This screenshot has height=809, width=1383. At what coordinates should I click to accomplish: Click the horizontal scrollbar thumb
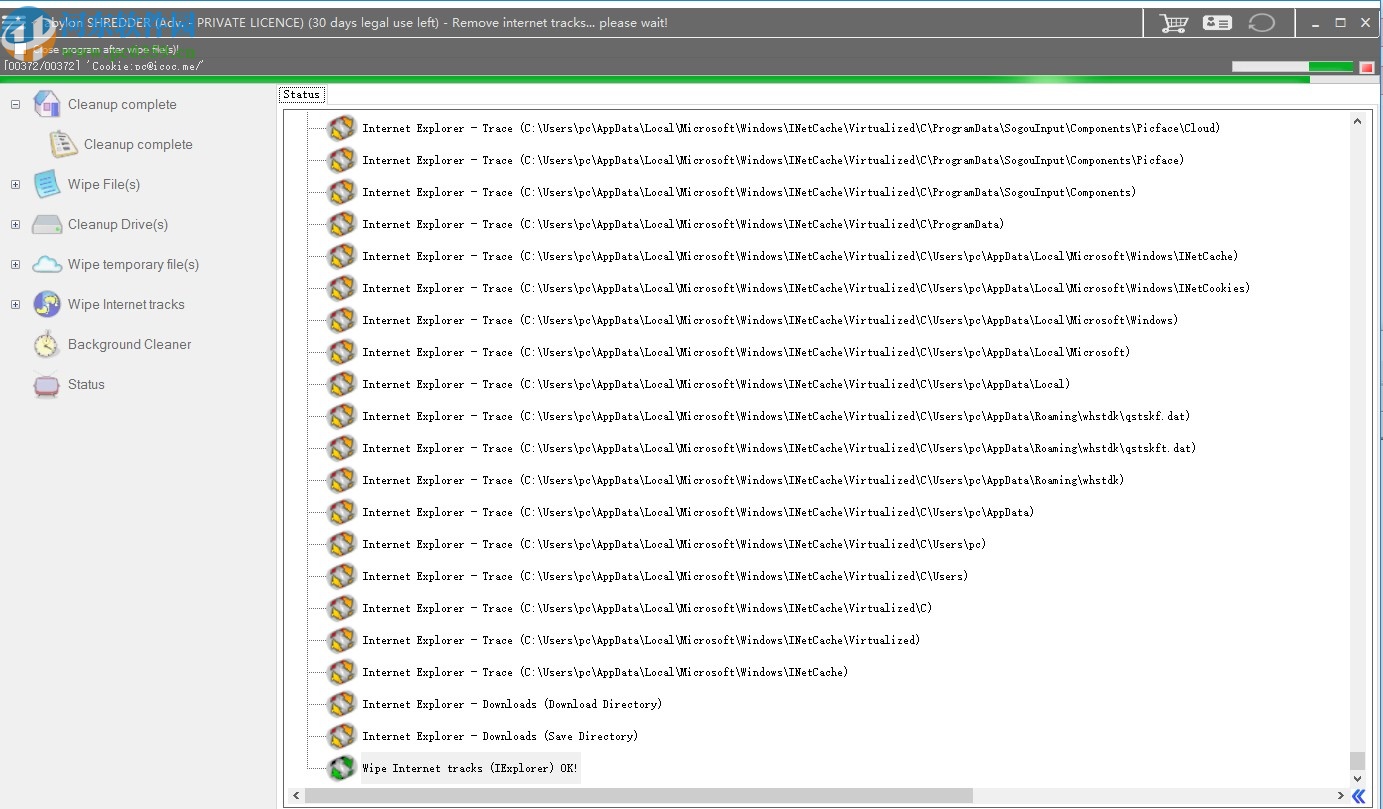coord(639,796)
